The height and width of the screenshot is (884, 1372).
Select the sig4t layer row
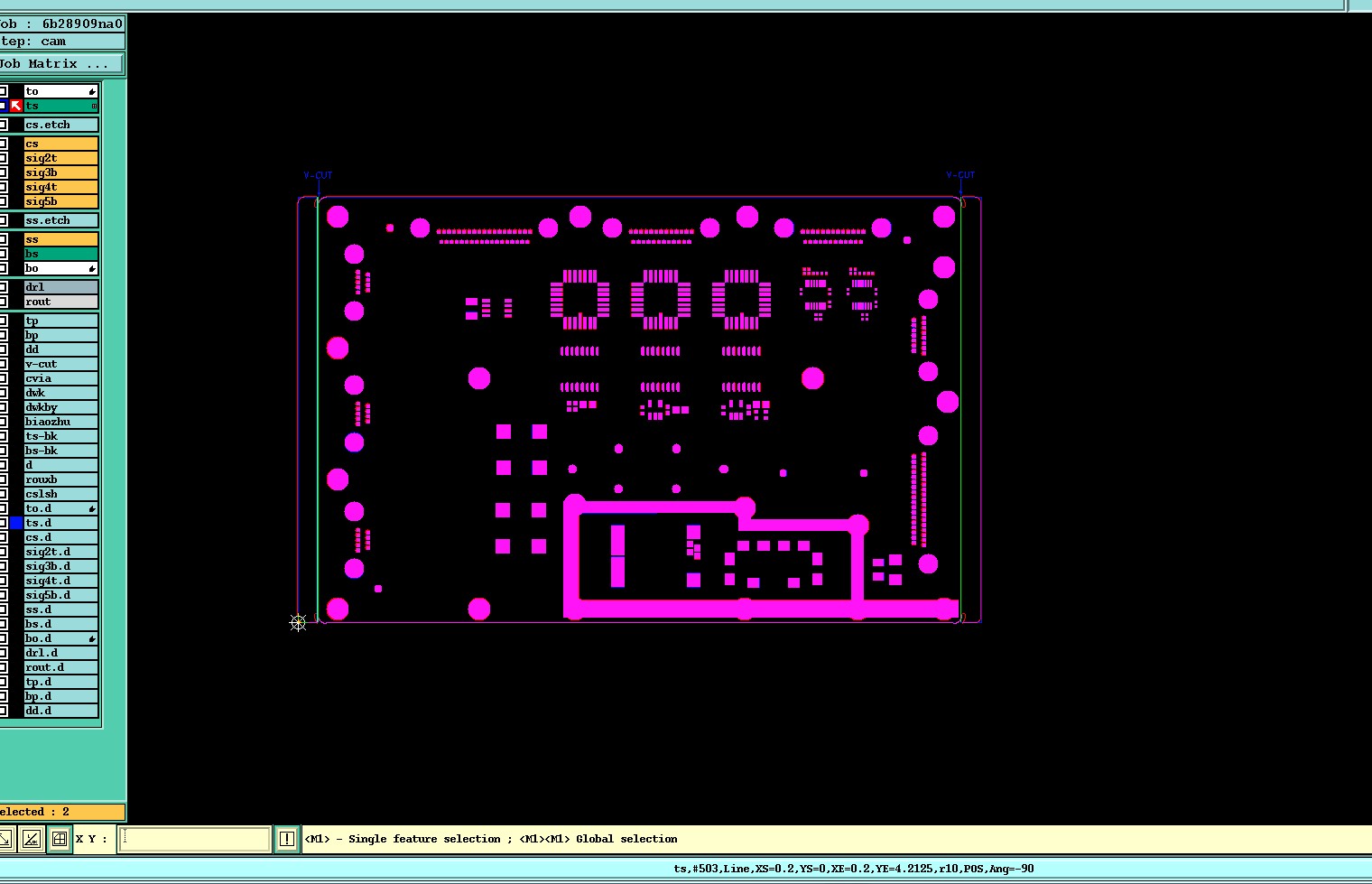[x=60, y=187]
